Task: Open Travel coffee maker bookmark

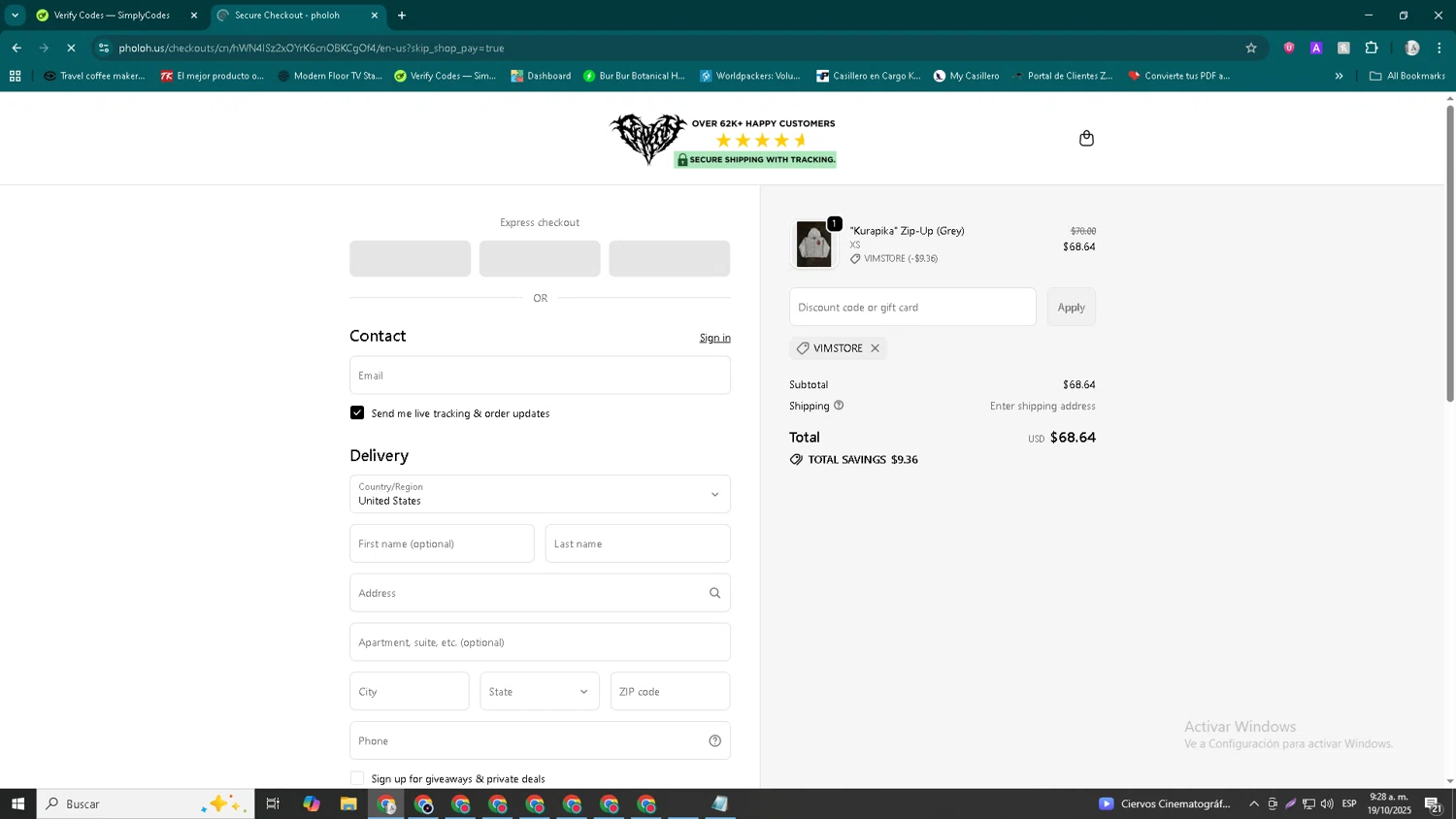Action: tap(94, 76)
